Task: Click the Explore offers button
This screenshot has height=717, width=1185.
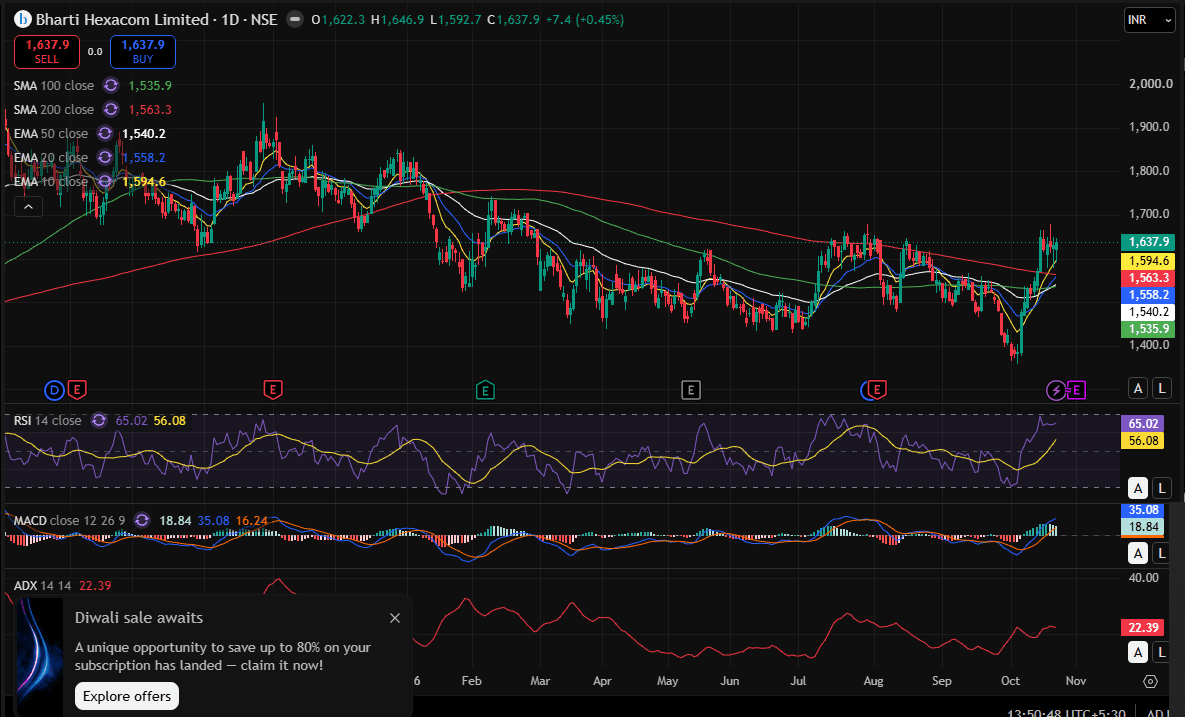Action: click(127, 696)
